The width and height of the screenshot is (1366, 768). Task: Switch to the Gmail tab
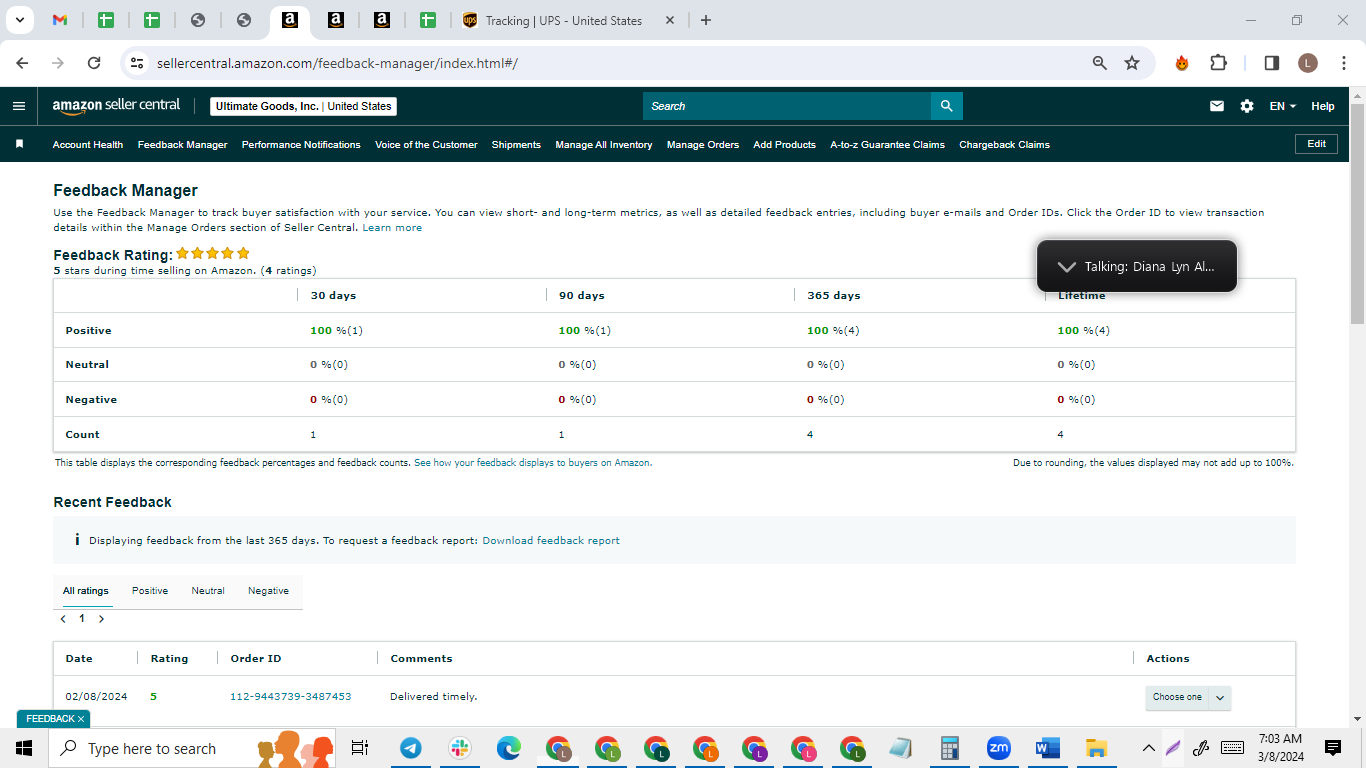(59, 20)
